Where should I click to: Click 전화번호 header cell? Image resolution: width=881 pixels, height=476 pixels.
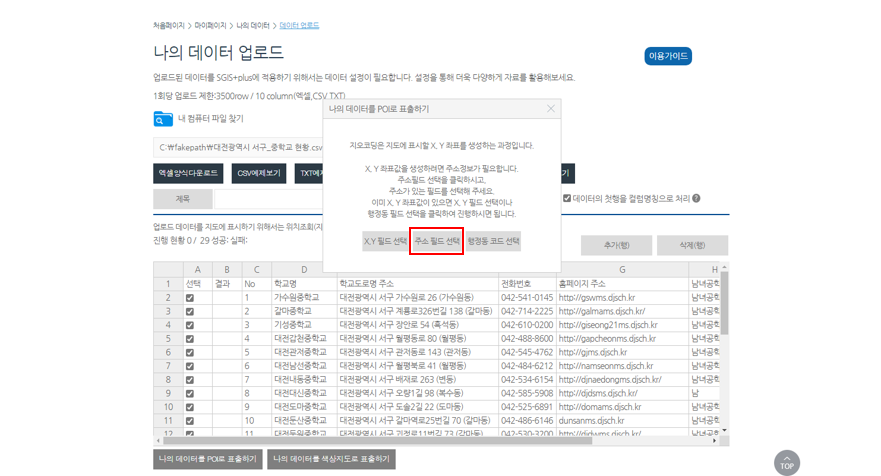[x=527, y=284]
